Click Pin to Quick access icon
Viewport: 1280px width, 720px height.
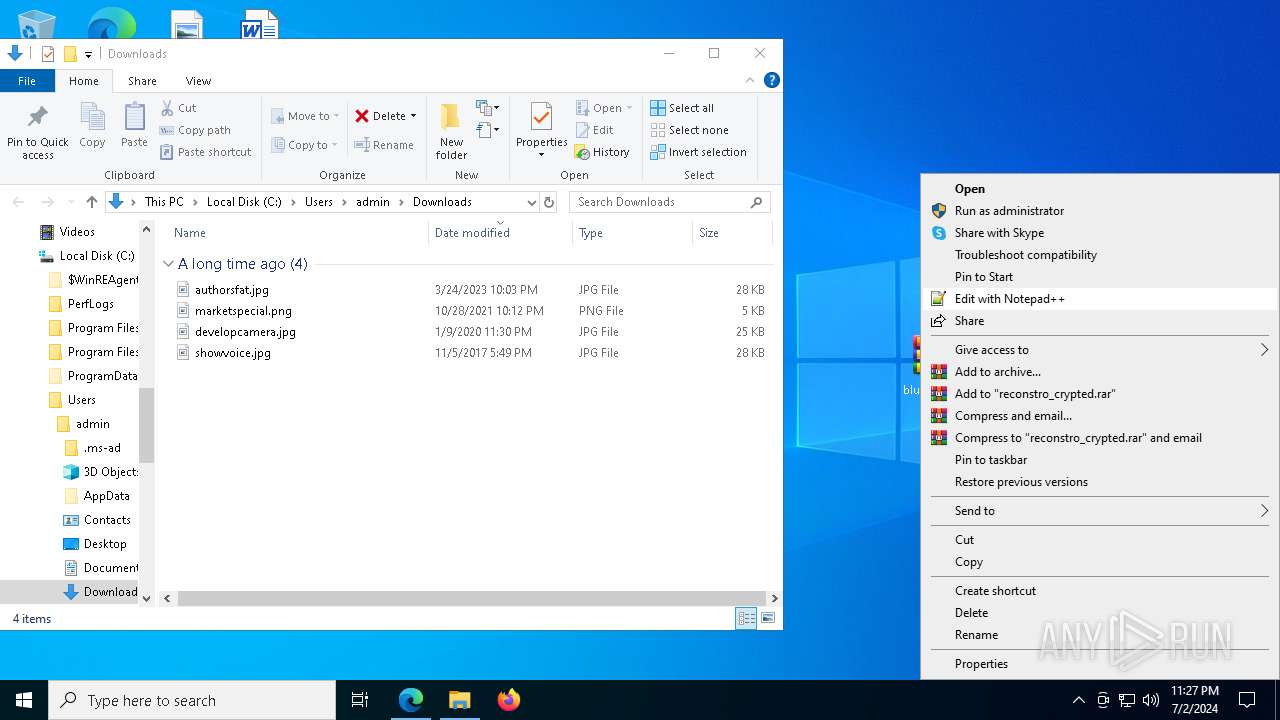tap(37, 118)
